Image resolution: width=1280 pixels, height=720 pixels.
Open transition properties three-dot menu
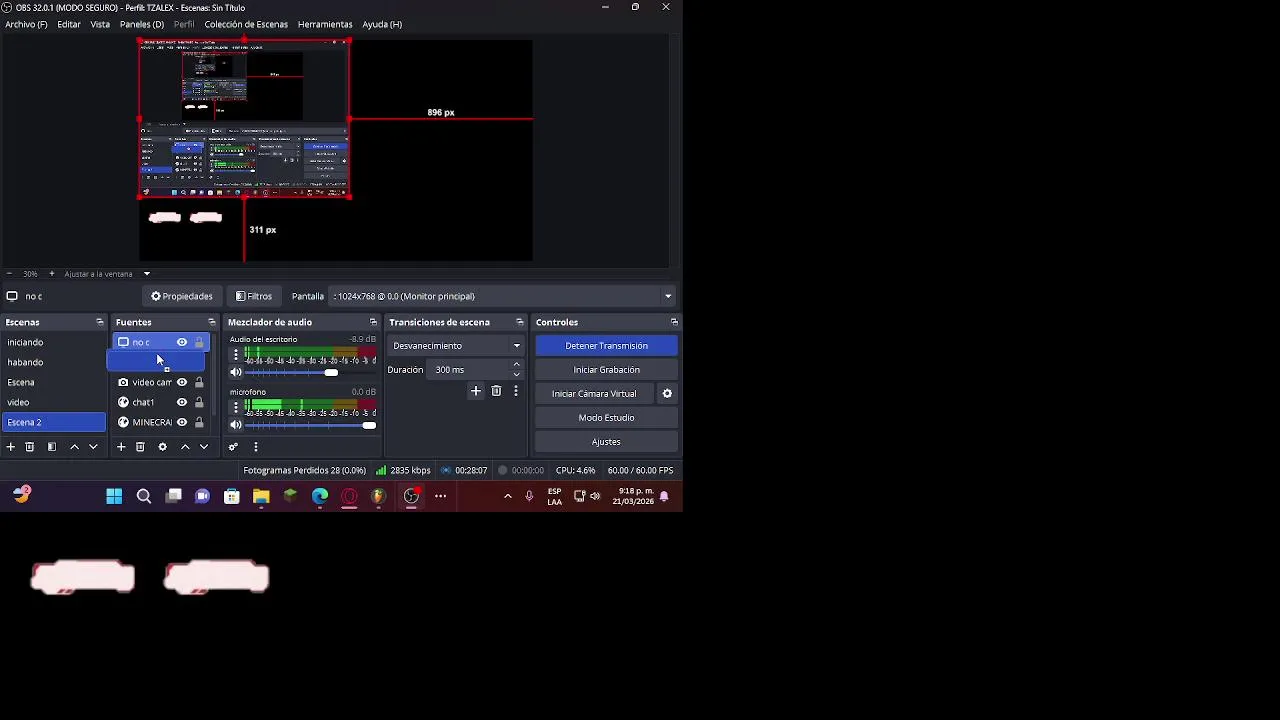pos(516,391)
